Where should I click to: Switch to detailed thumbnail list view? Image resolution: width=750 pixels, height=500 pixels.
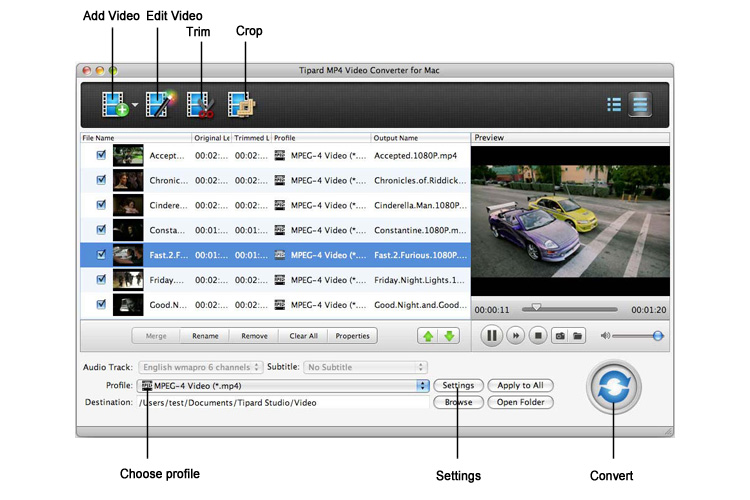[x=640, y=104]
